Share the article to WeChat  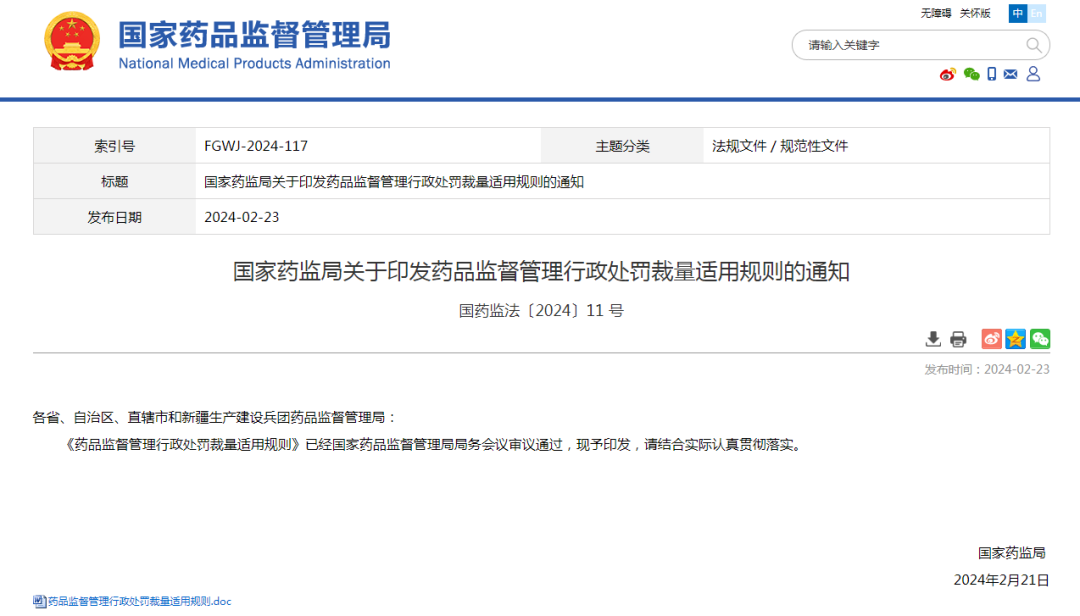1040,339
